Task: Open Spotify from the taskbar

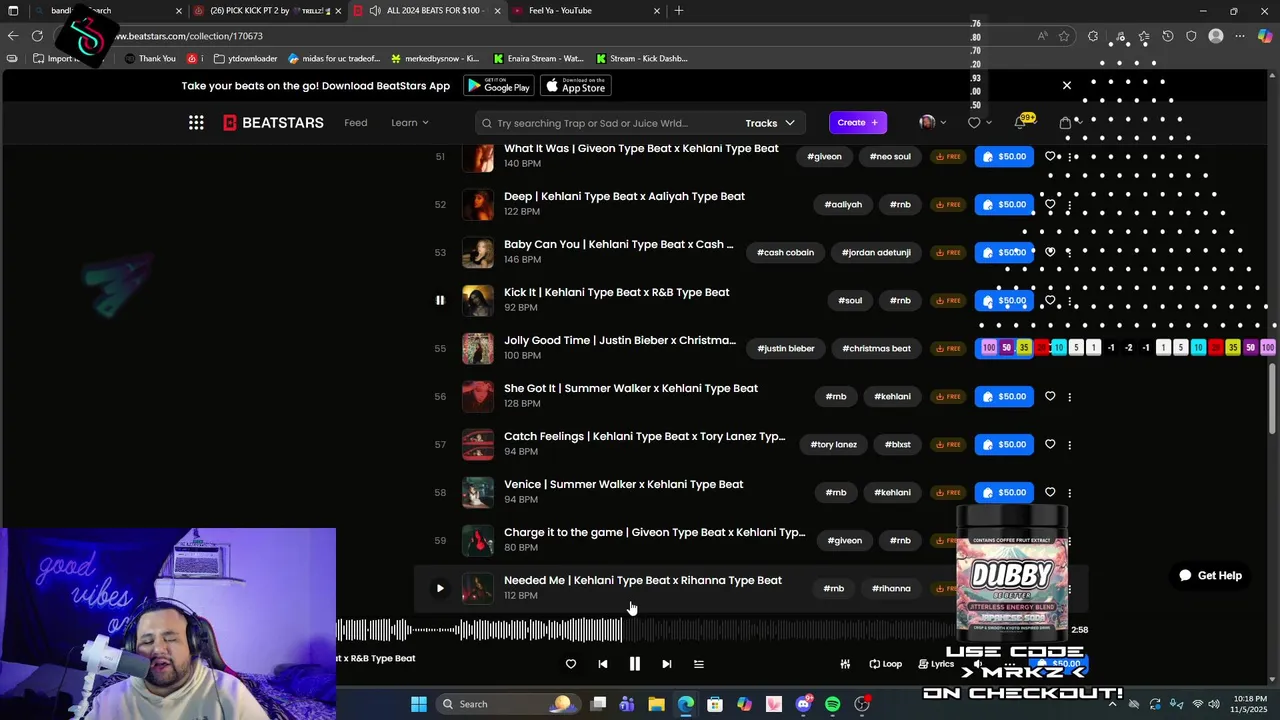Action: [832, 704]
